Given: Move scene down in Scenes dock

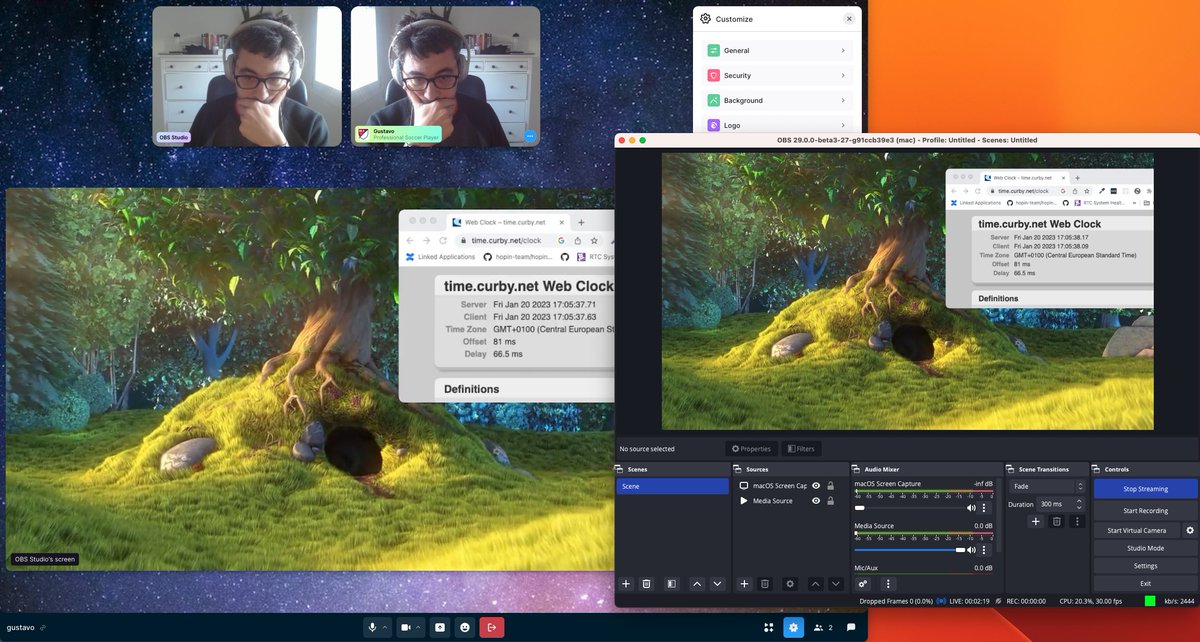Looking at the screenshot, I should 717,583.
